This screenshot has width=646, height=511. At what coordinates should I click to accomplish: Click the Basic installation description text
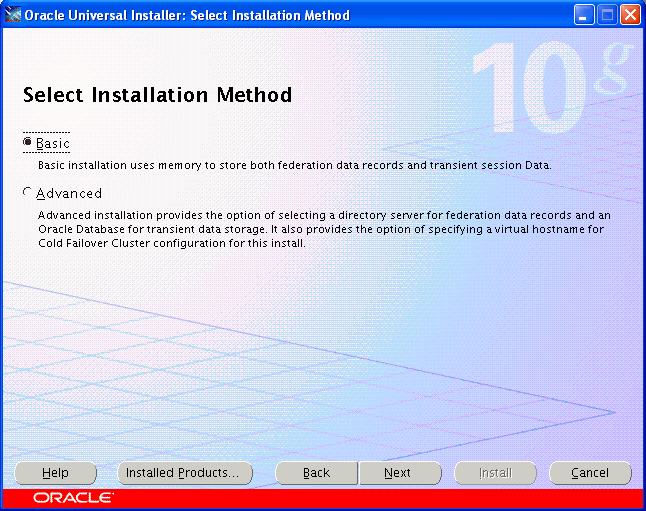pyautogui.click(x=295, y=165)
